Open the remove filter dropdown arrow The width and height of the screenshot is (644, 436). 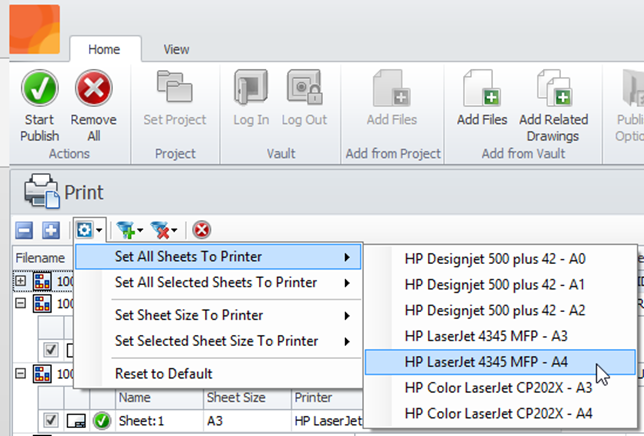tap(174, 230)
